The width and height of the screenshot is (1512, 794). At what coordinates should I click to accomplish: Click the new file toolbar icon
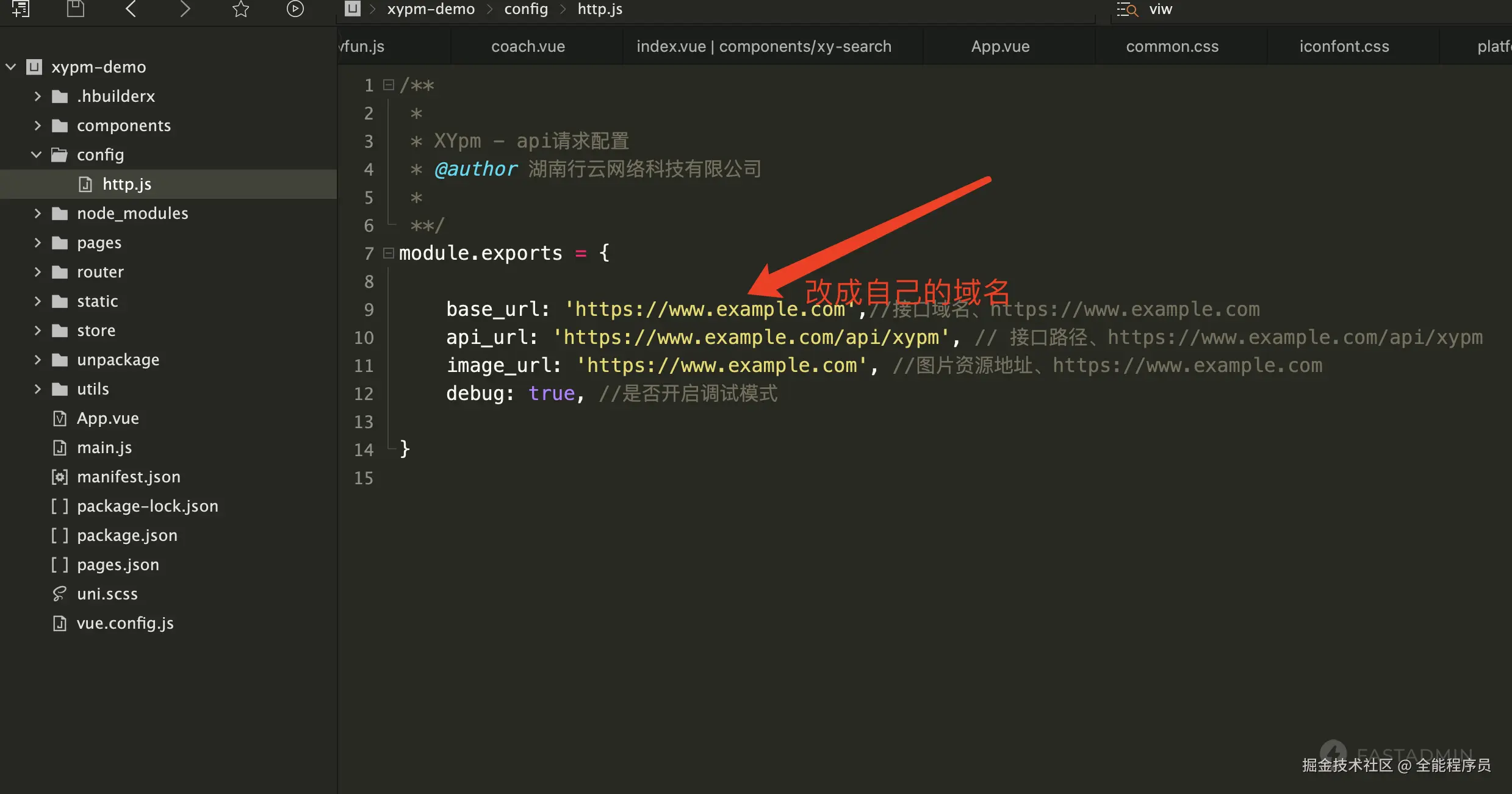pos(21,9)
